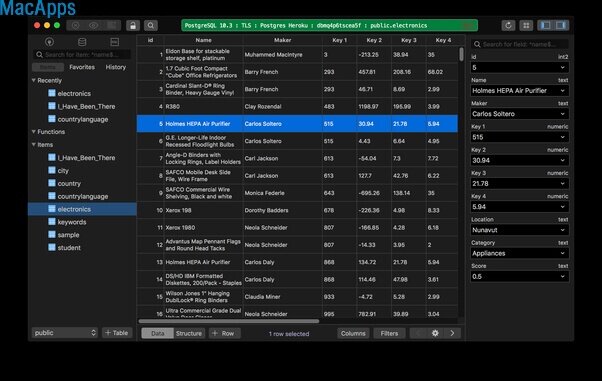The height and width of the screenshot is (381, 602).
Task: Click the + Table button
Action: click(117, 333)
